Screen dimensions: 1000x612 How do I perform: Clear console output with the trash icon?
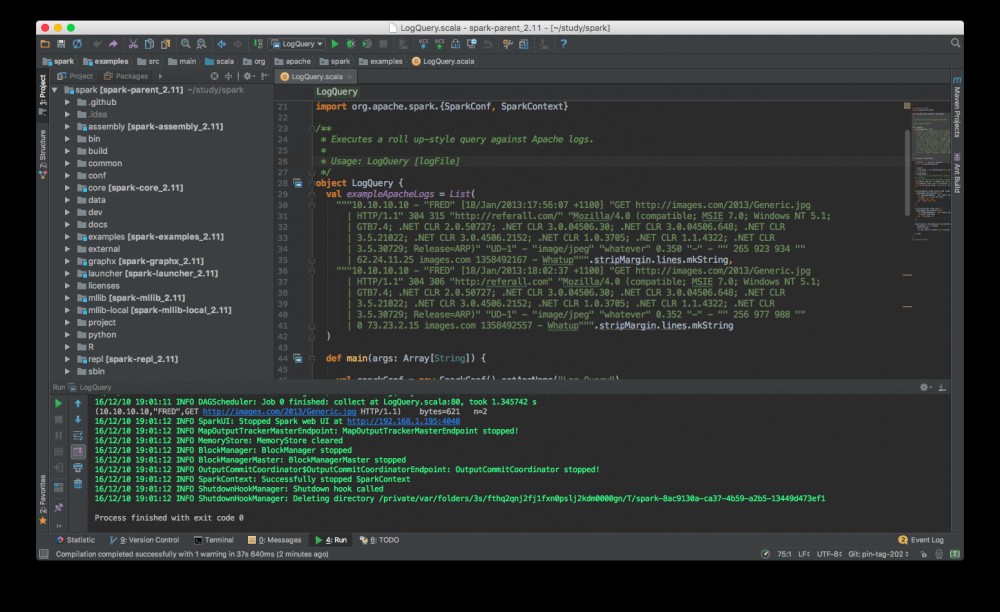click(78, 484)
